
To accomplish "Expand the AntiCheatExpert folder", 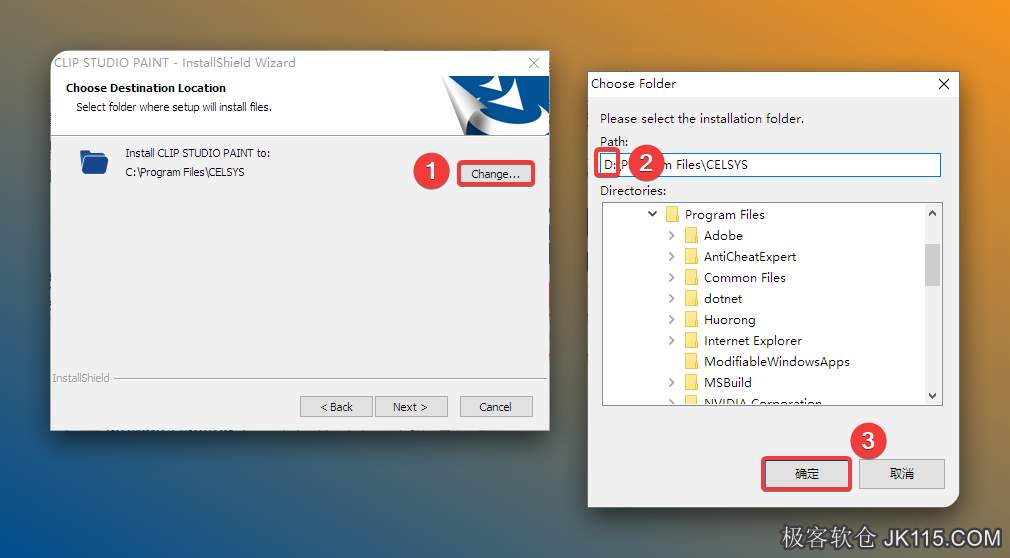I will 672,256.
